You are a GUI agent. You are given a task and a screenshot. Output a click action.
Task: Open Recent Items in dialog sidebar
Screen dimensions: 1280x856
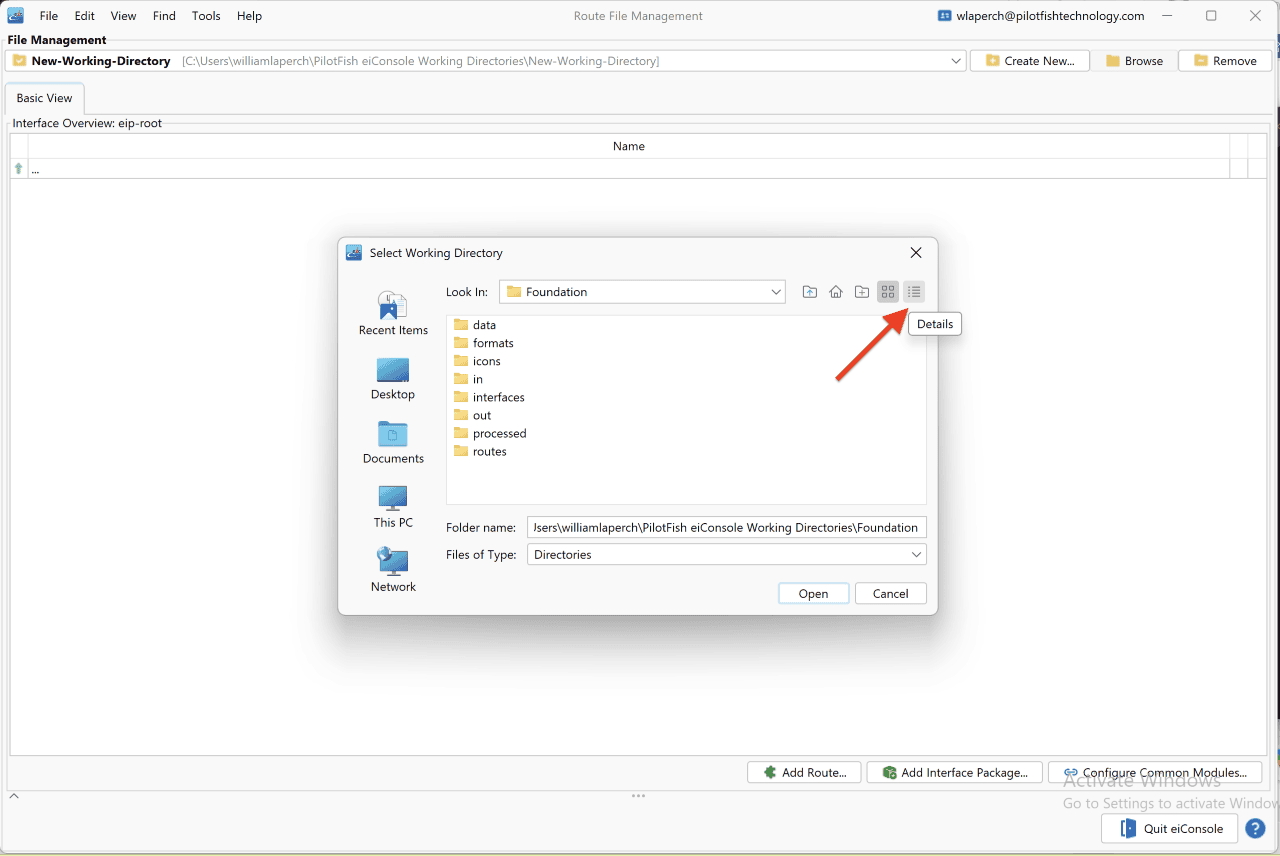point(393,313)
